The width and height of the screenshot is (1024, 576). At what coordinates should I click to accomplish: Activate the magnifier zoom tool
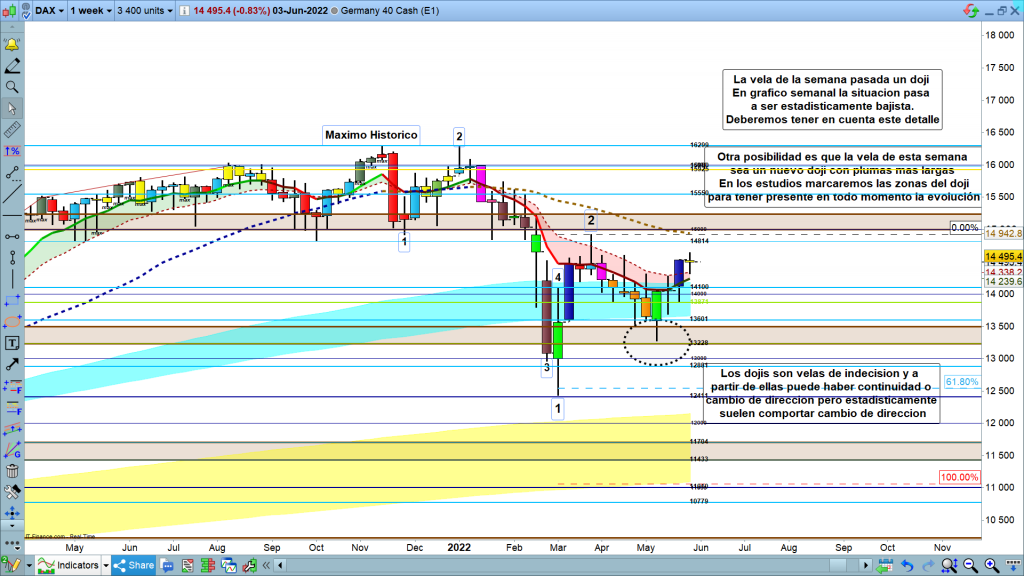point(12,87)
